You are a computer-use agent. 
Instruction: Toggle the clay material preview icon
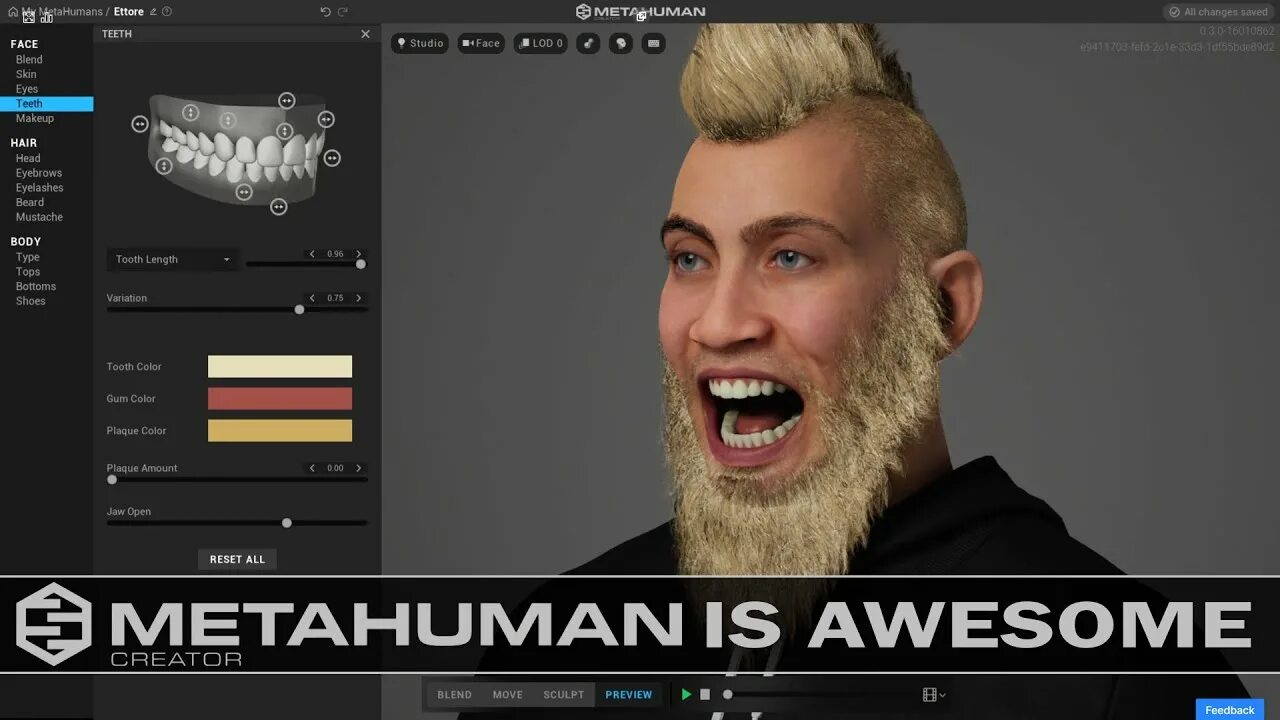point(621,43)
